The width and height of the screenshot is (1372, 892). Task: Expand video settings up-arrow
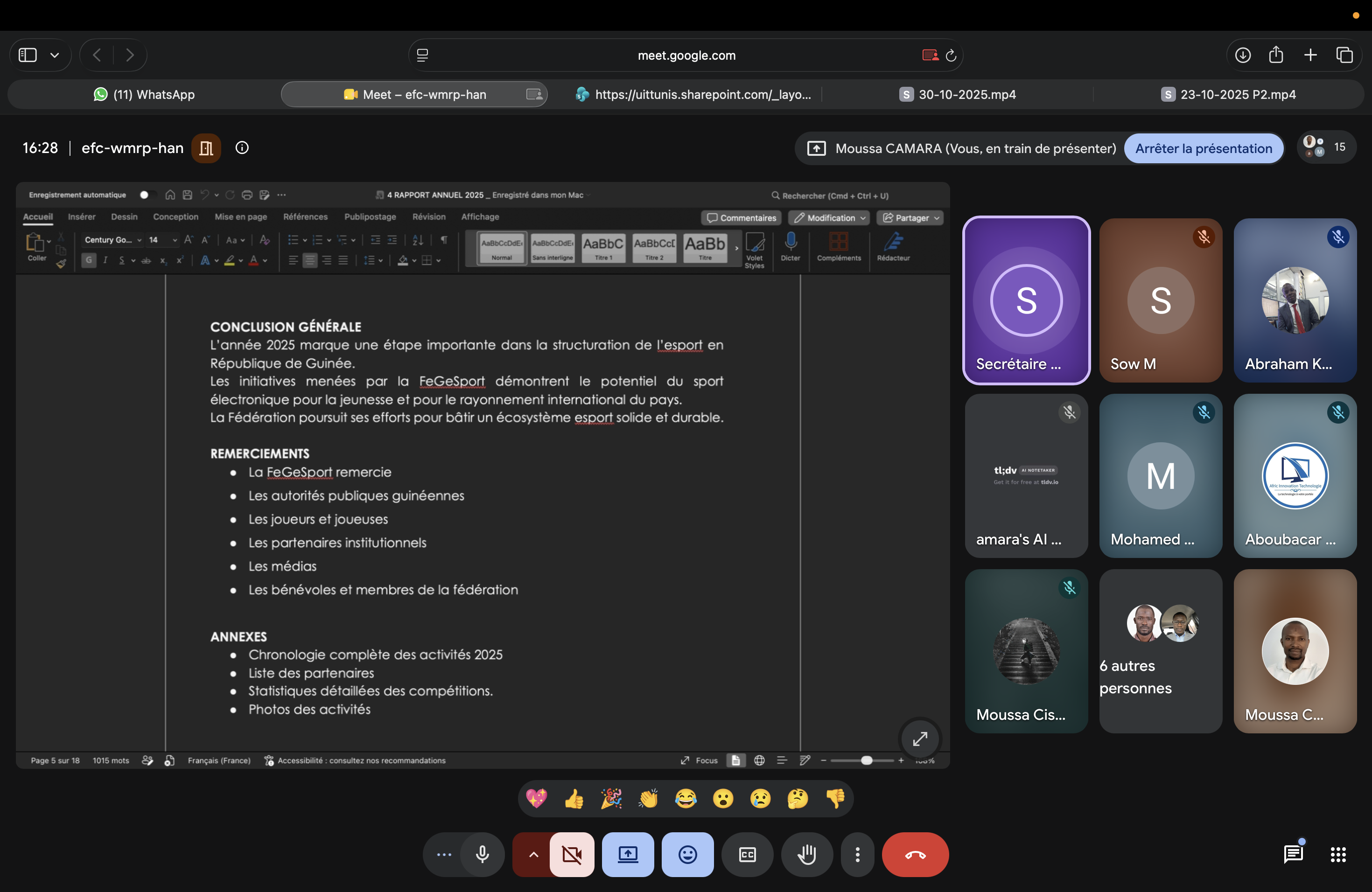(x=533, y=854)
